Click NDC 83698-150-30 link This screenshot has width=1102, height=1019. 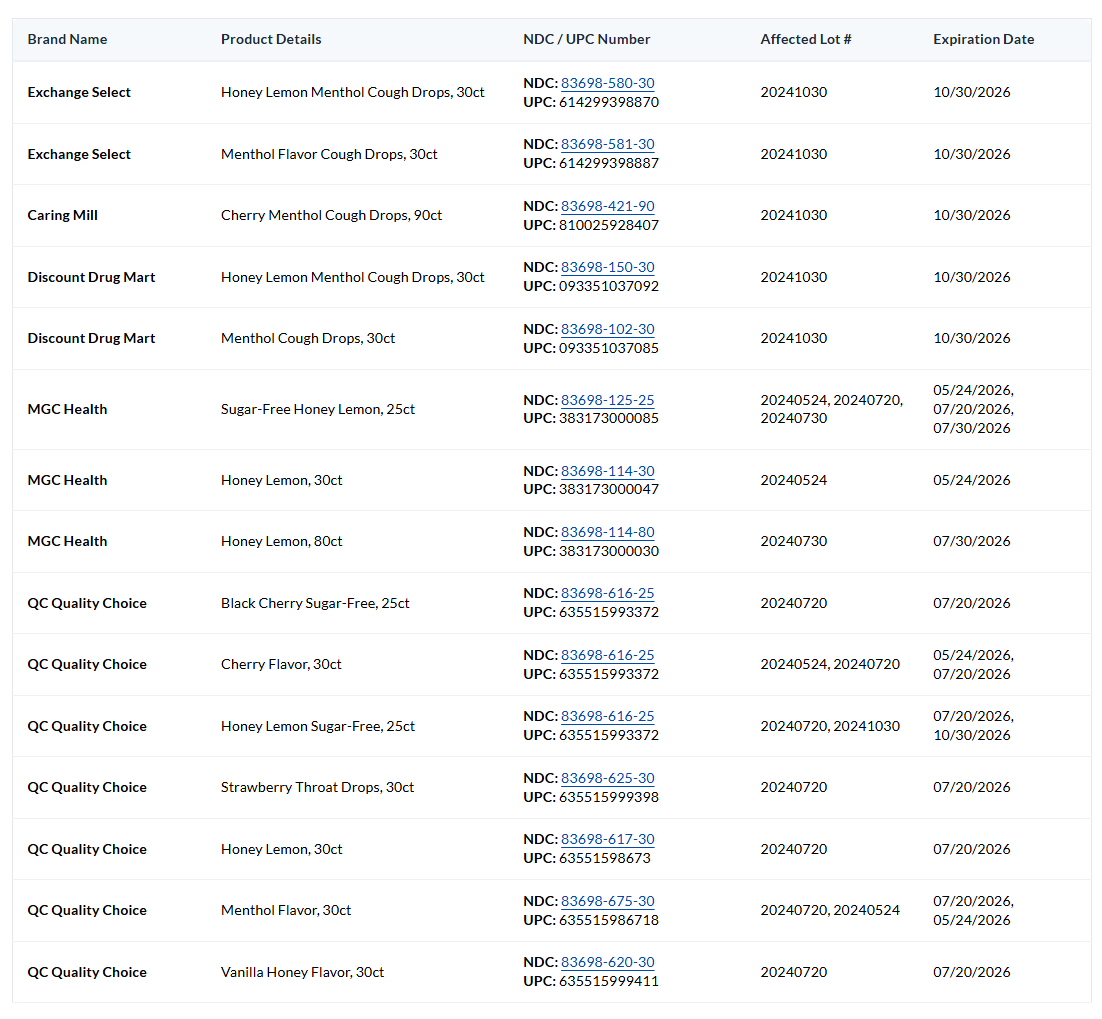click(x=607, y=267)
